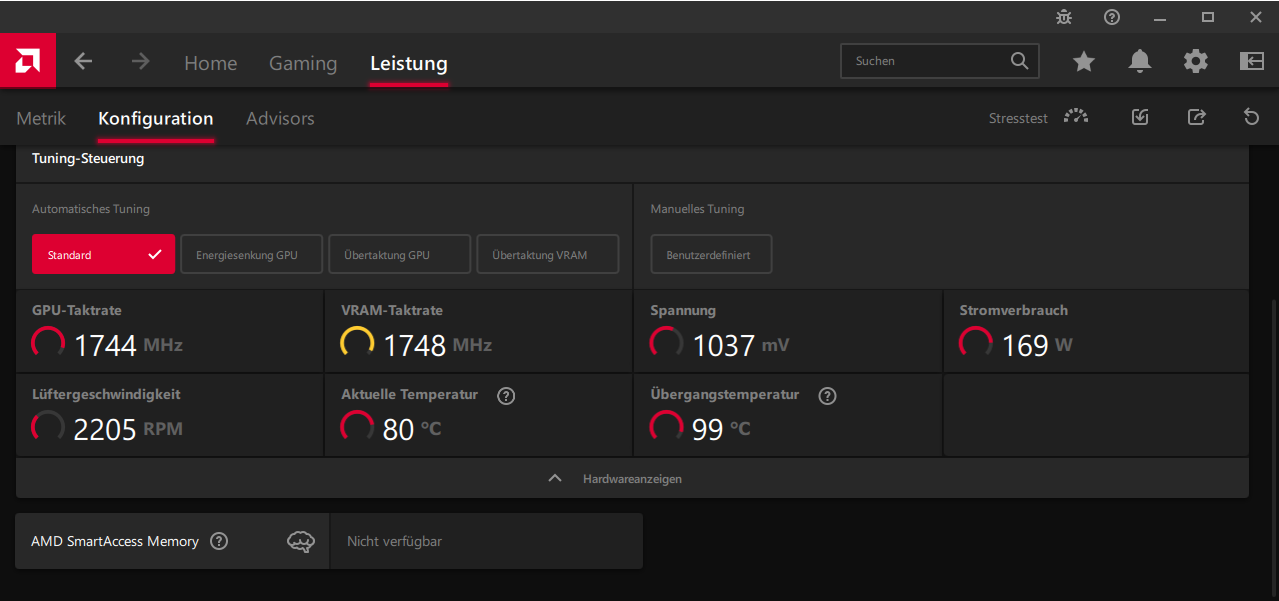
Task: Open the Leistung tab
Action: click(x=409, y=63)
